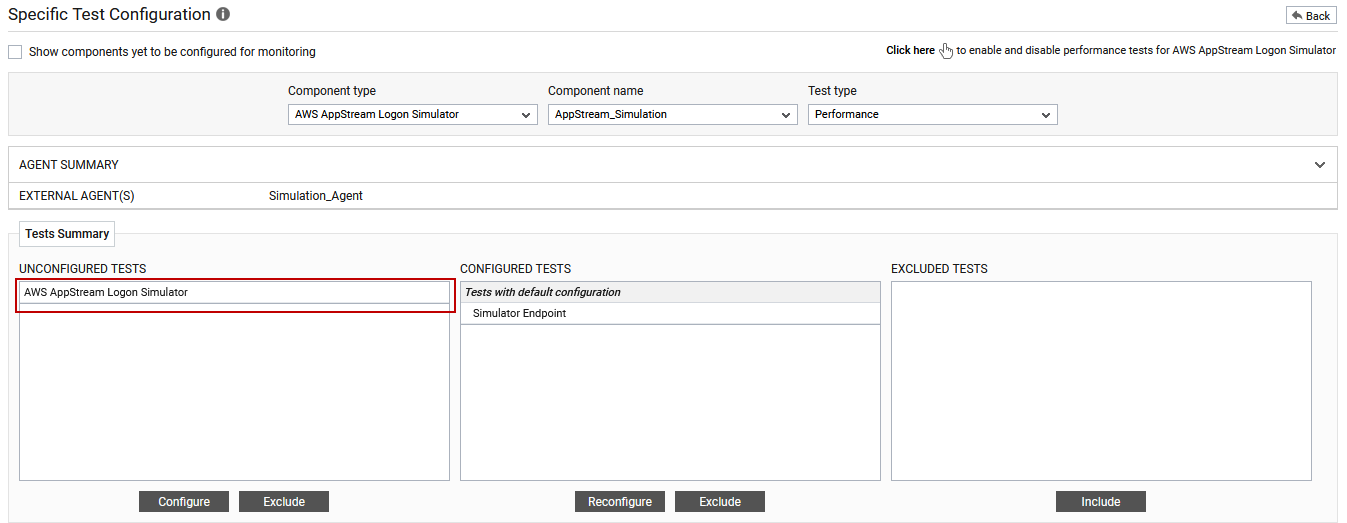This screenshot has height=523, width=1347.
Task: Click 'Tests with default configuration' header row
Action: 670,292
